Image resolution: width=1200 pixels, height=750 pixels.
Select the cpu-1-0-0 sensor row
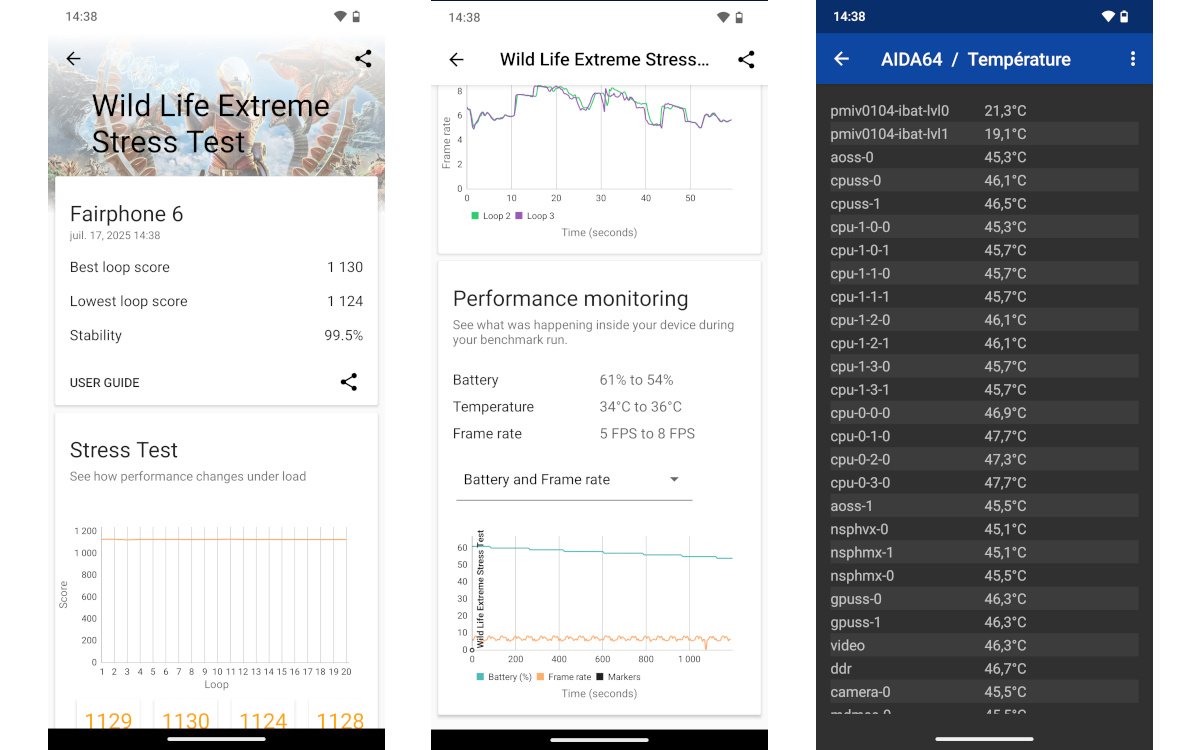[984, 227]
